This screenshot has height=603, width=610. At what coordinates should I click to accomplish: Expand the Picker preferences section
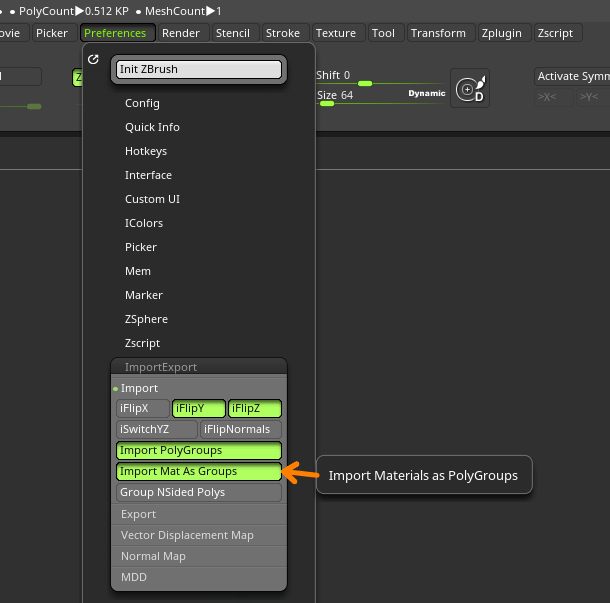(141, 247)
